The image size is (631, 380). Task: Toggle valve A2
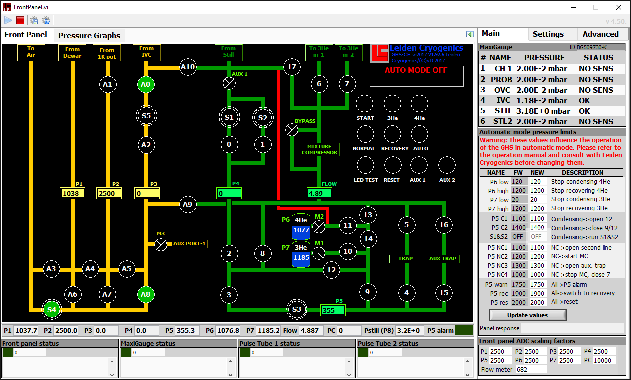point(146,145)
